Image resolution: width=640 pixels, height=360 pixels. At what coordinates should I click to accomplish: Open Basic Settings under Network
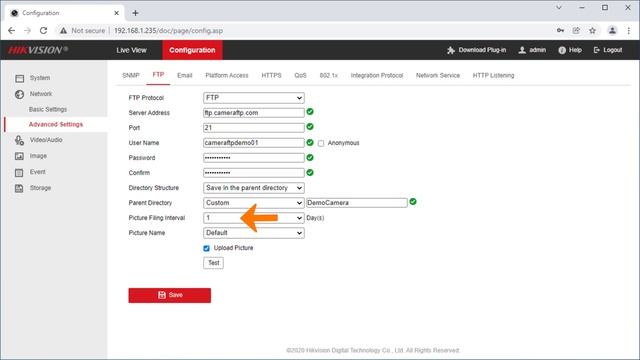tap(48, 109)
